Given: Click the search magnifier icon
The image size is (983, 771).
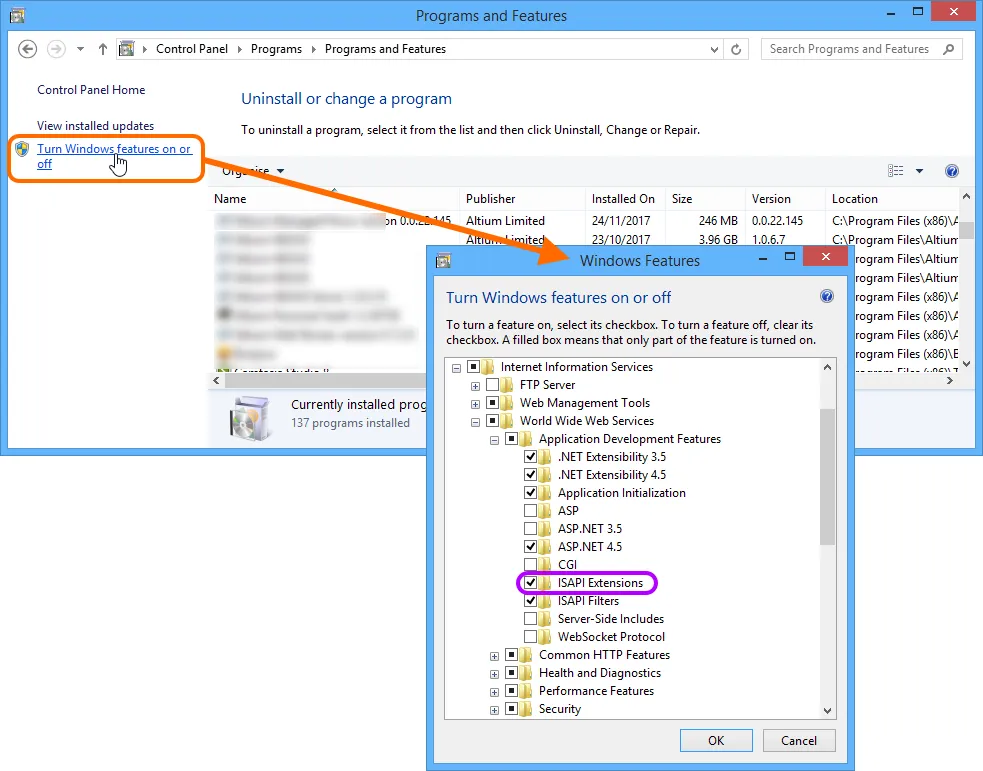Looking at the screenshot, I should (x=949, y=49).
